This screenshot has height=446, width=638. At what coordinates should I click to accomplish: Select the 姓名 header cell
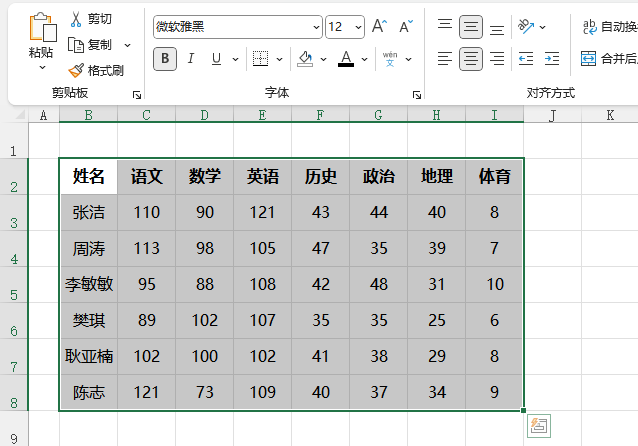pyautogui.click(x=89, y=177)
